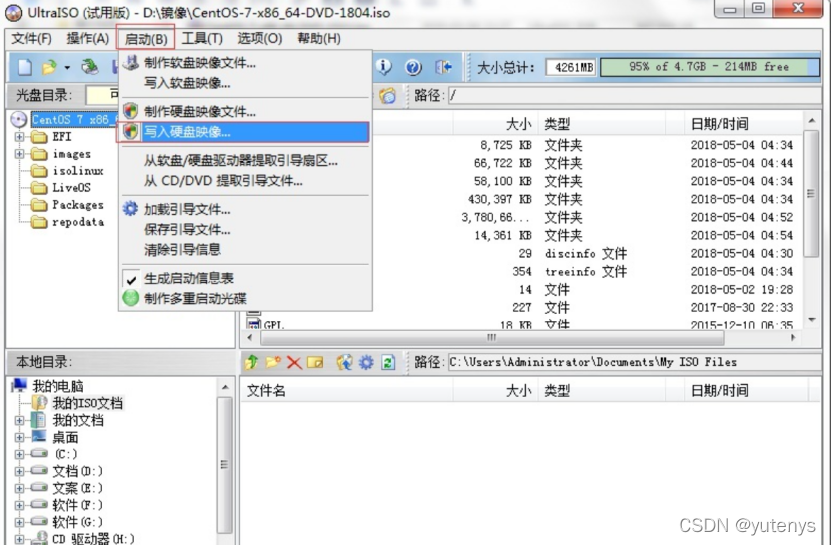831x545 pixels.
Task: Toggle the 生成启动信息表 checked option
Action: (245, 278)
